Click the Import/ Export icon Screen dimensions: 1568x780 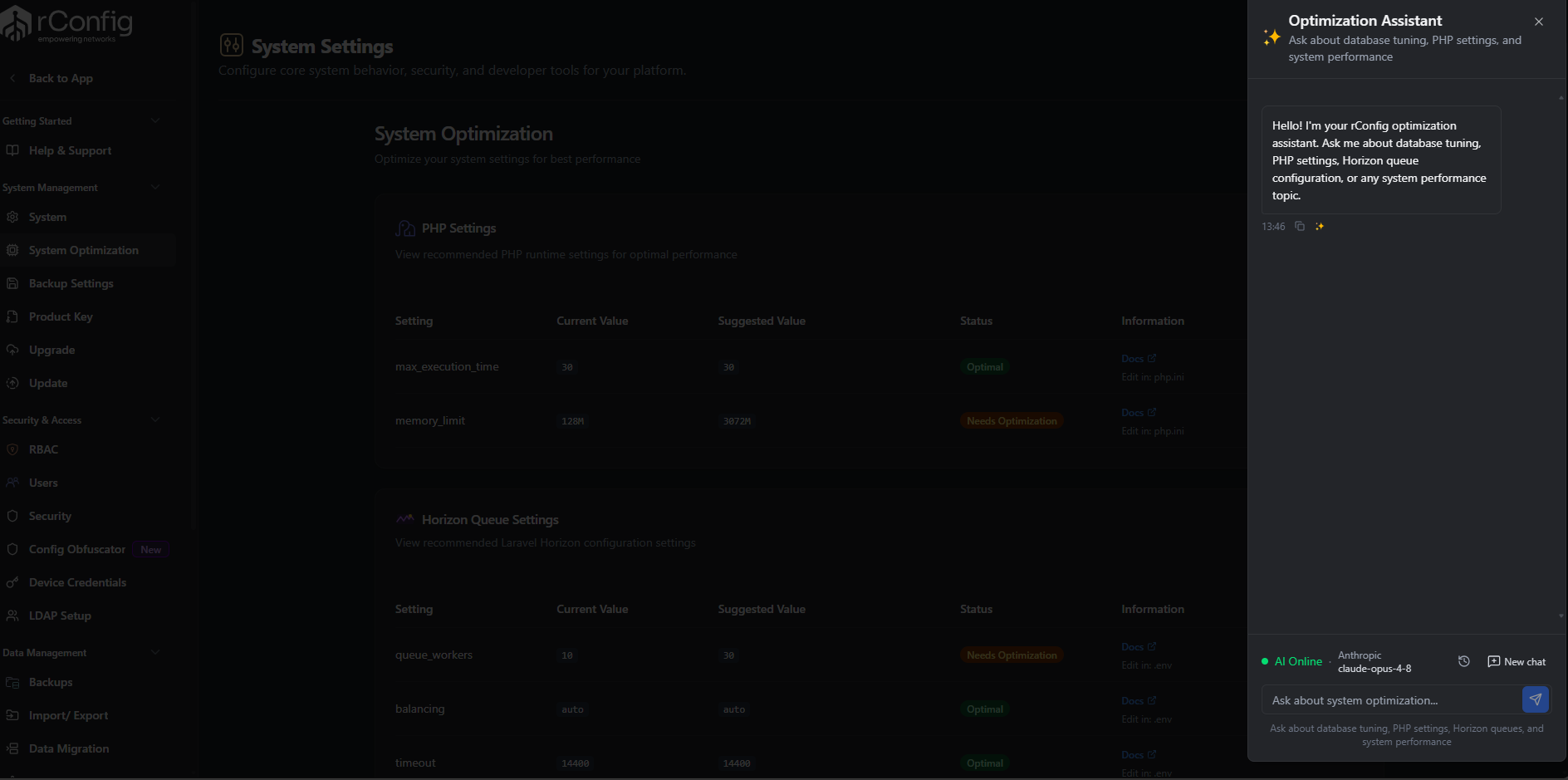12,715
